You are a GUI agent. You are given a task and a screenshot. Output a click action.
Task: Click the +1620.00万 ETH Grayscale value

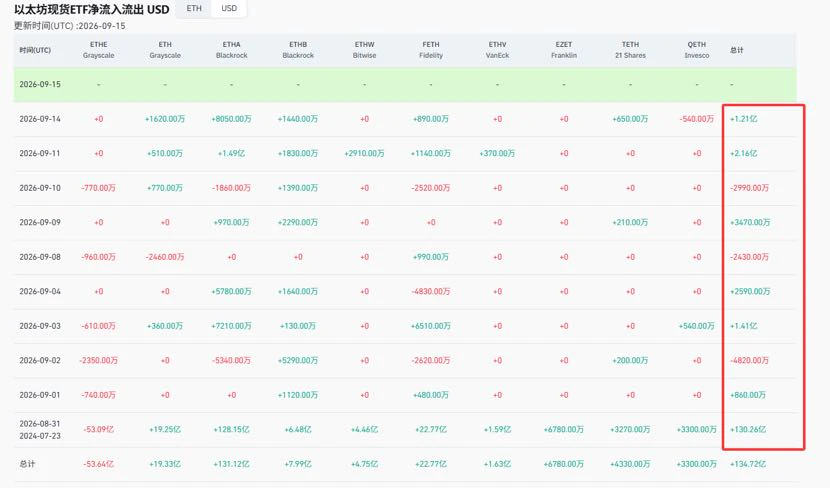pyautogui.click(x=165, y=119)
